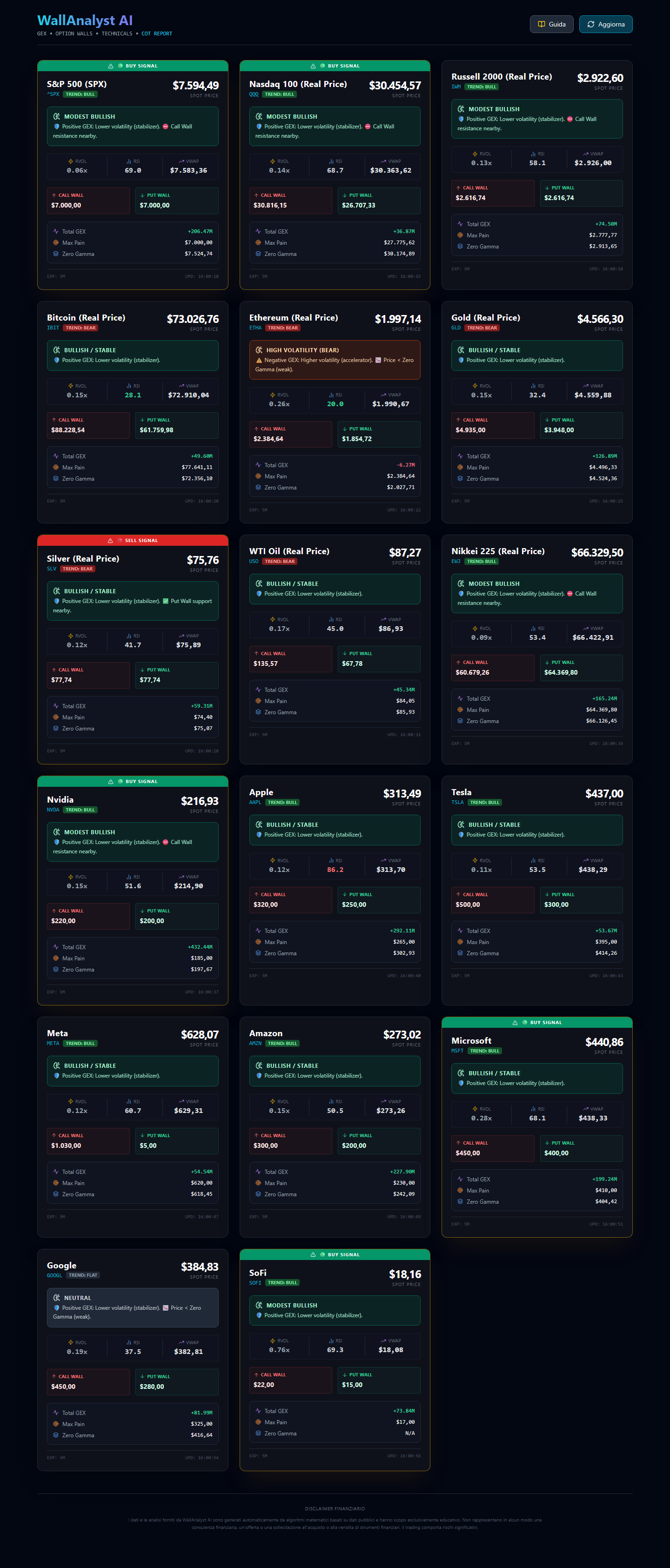Click the VWAP trend icon in Amazon card
The image size is (670, 1568).
click(x=383, y=1102)
